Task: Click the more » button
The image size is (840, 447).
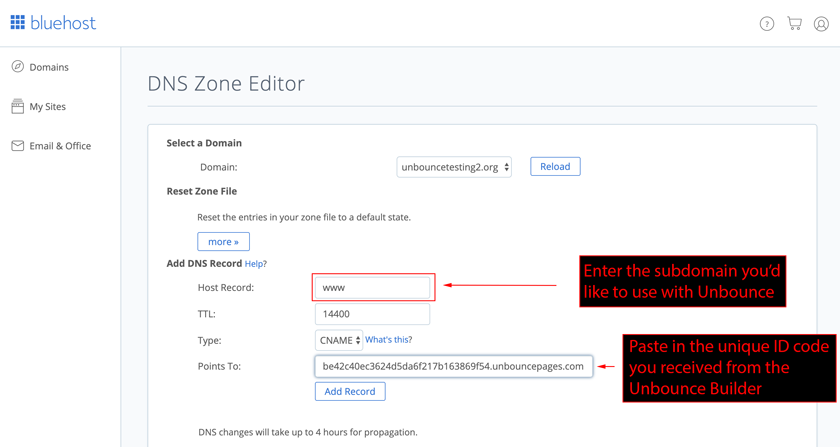Action: (x=223, y=242)
